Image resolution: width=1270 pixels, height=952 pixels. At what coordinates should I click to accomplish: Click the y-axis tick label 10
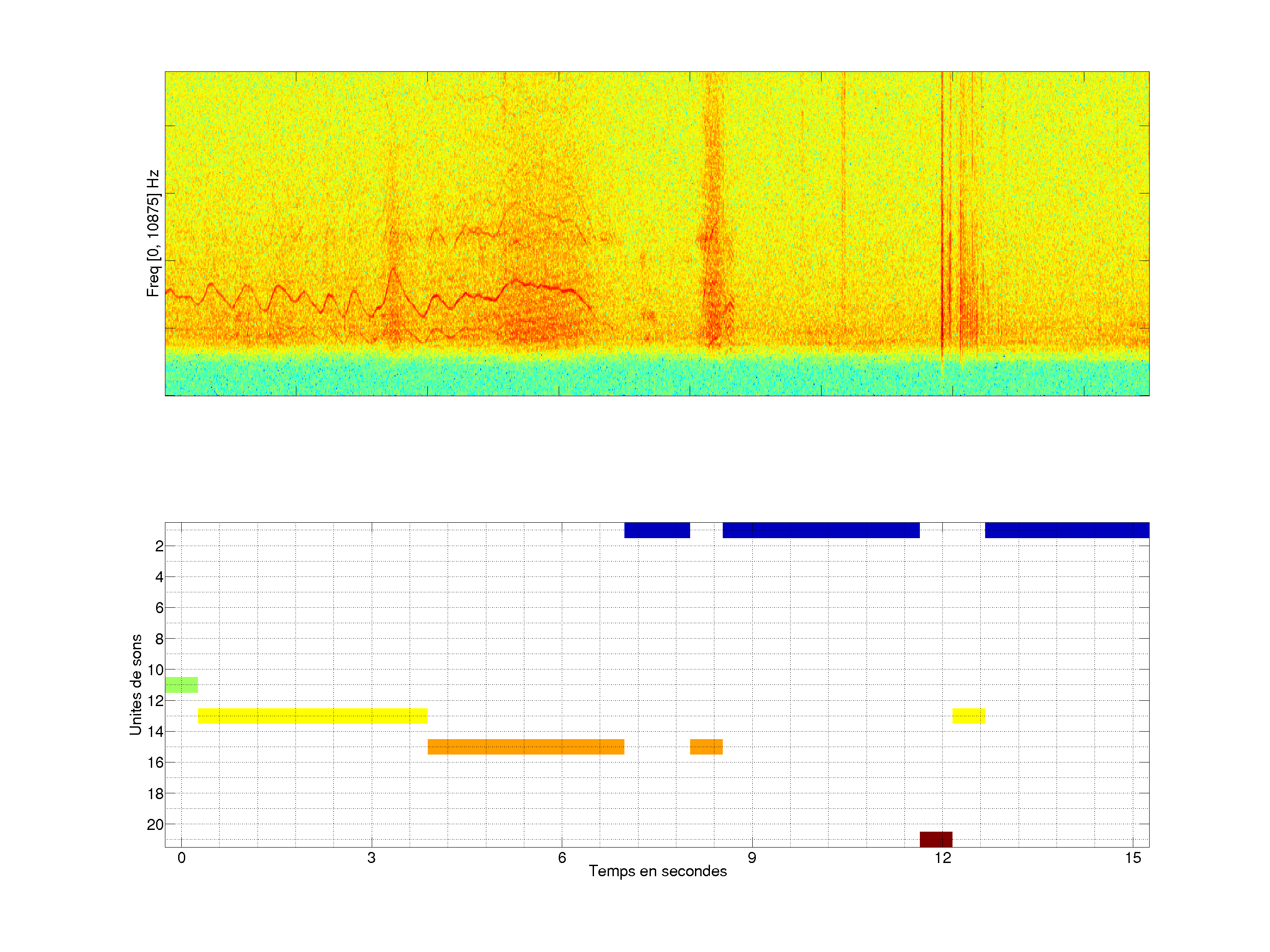tap(155, 669)
